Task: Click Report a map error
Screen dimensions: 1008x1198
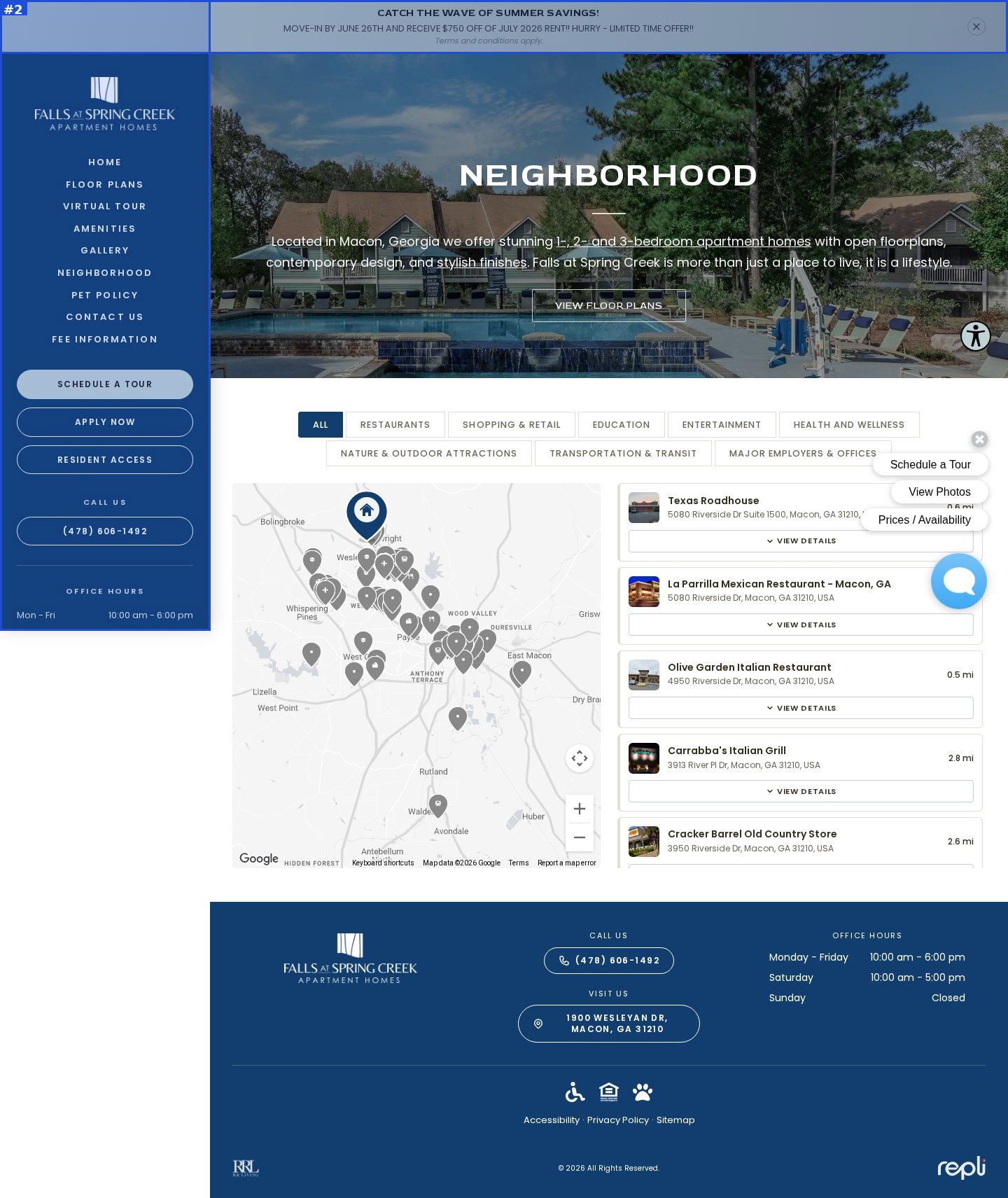Action: click(x=567, y=863)
